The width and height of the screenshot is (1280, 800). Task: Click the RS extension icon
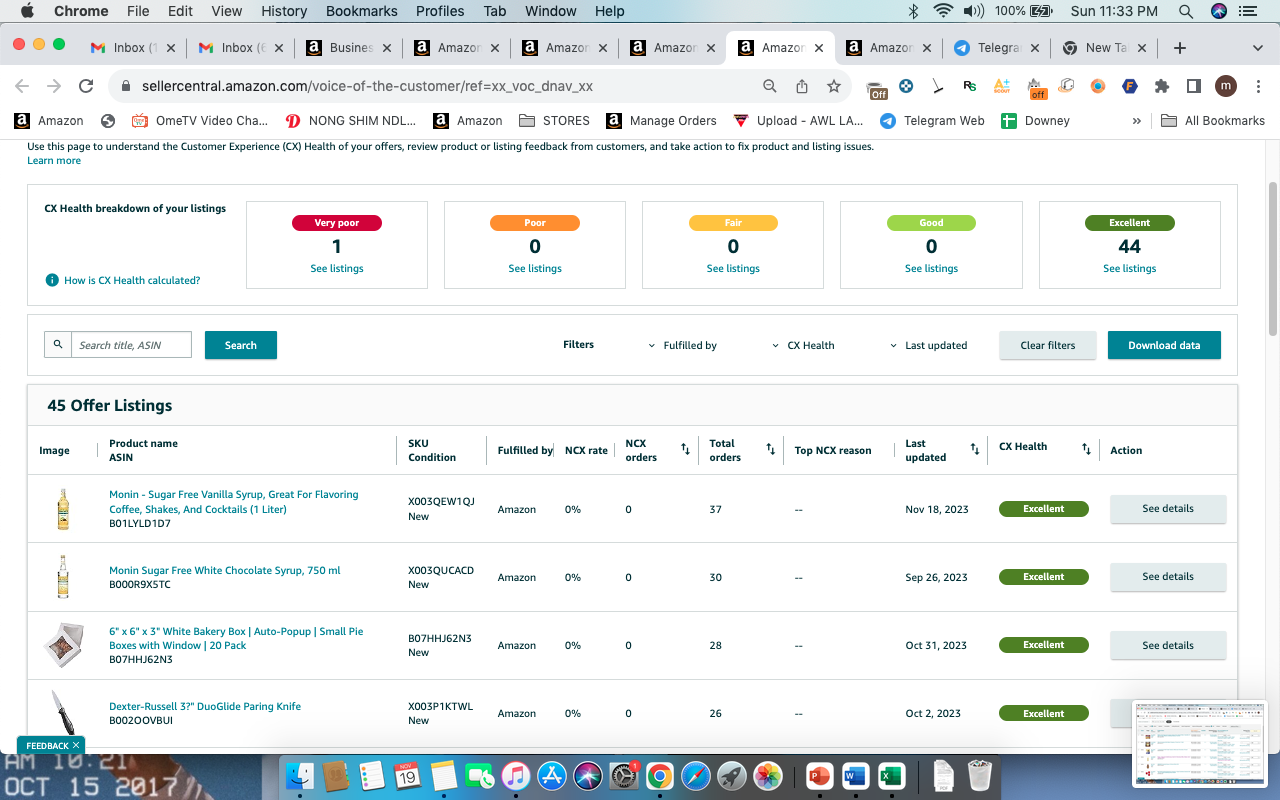[x=970, y=86]
